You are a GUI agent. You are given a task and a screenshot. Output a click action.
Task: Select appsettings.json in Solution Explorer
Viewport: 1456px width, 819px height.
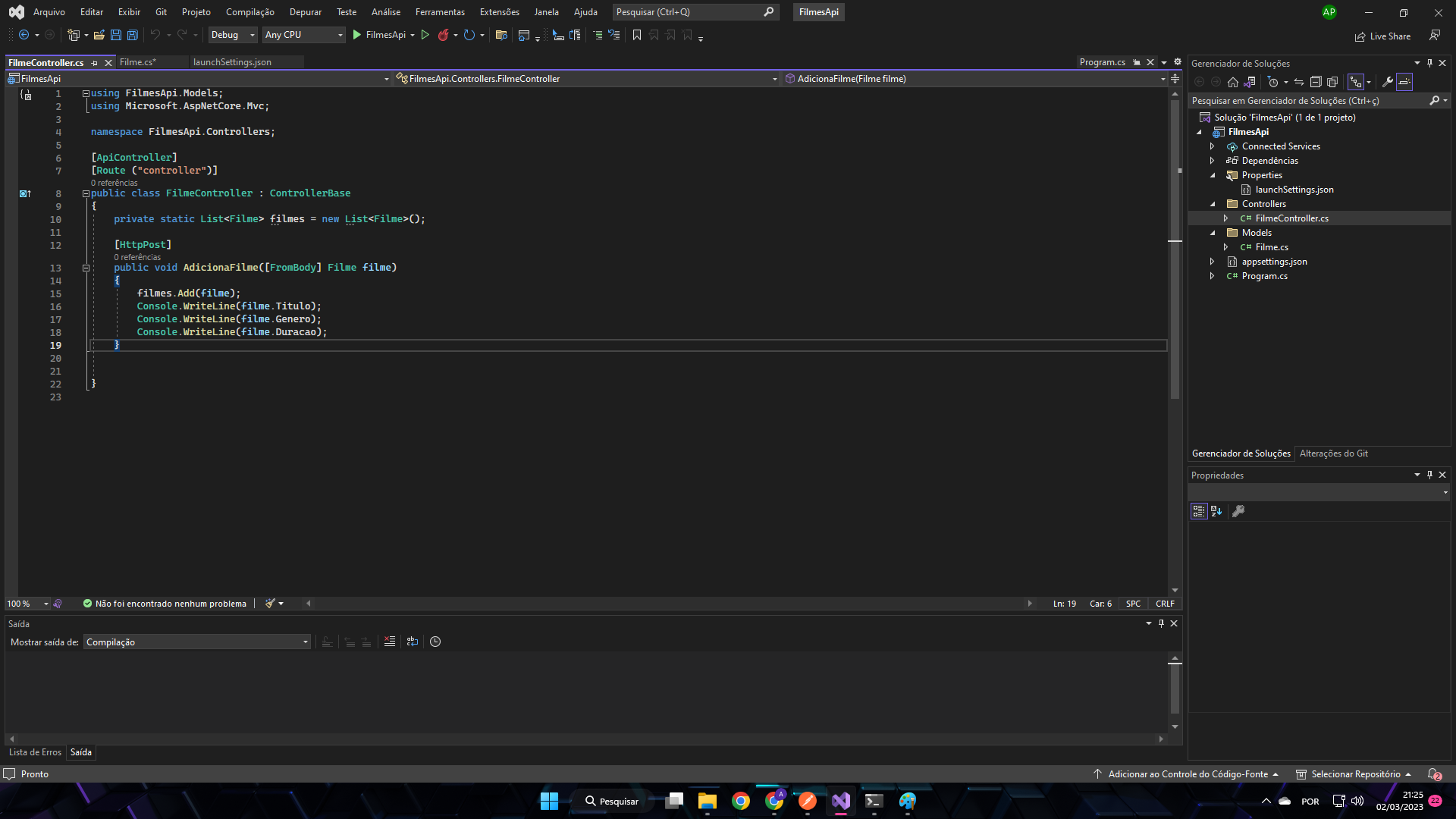(1274, 262)
